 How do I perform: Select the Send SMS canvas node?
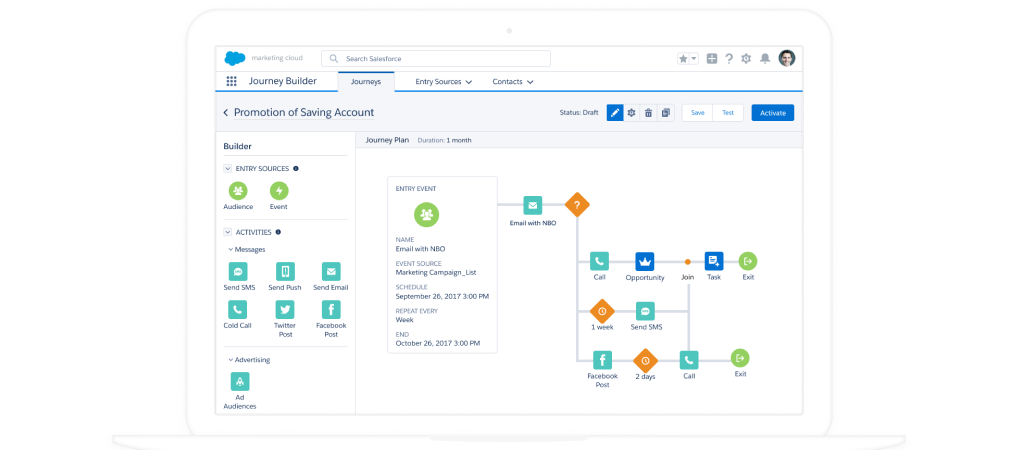pos(645,311)
